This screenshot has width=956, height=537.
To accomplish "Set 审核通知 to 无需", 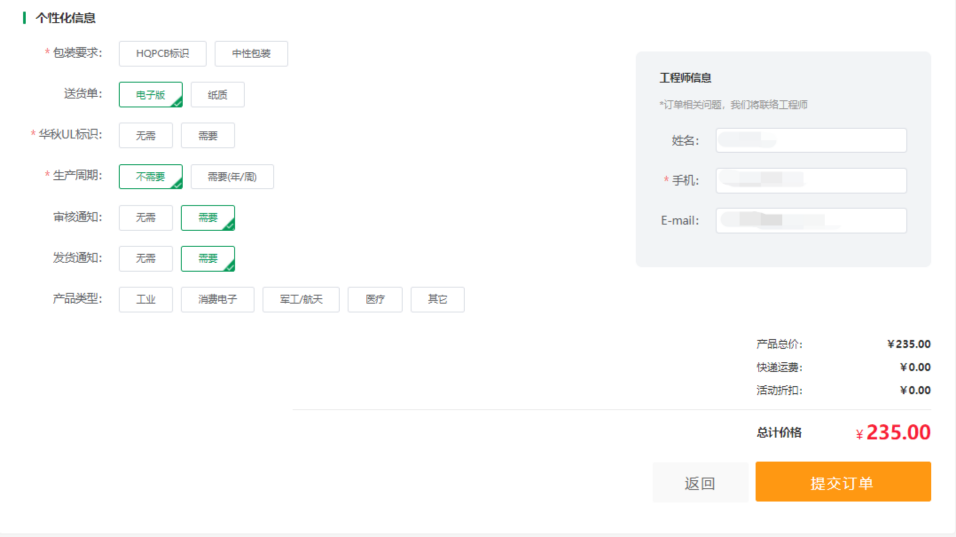I will click(x=145, y=218).
